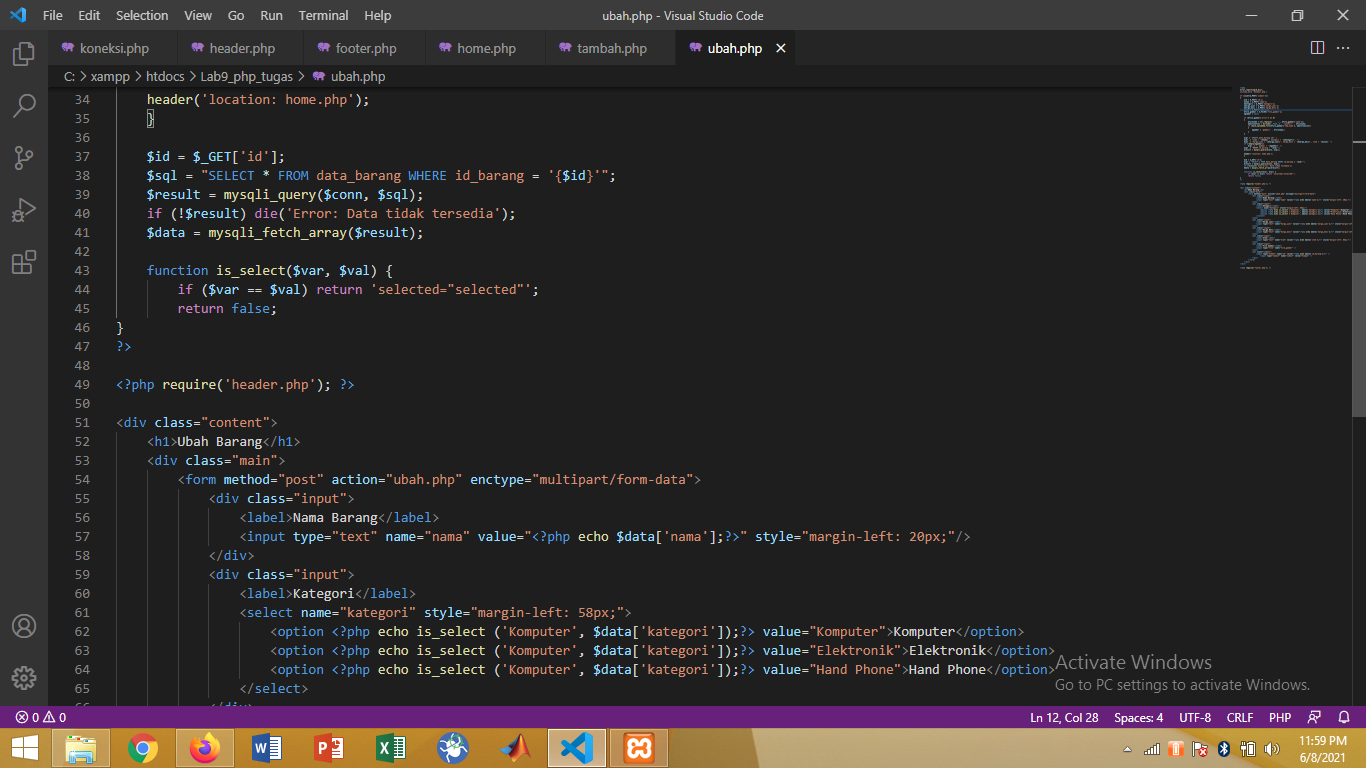Click the xampp breadcrumb segment
Screen dimensions: 1366x768
tap(110, 76)
